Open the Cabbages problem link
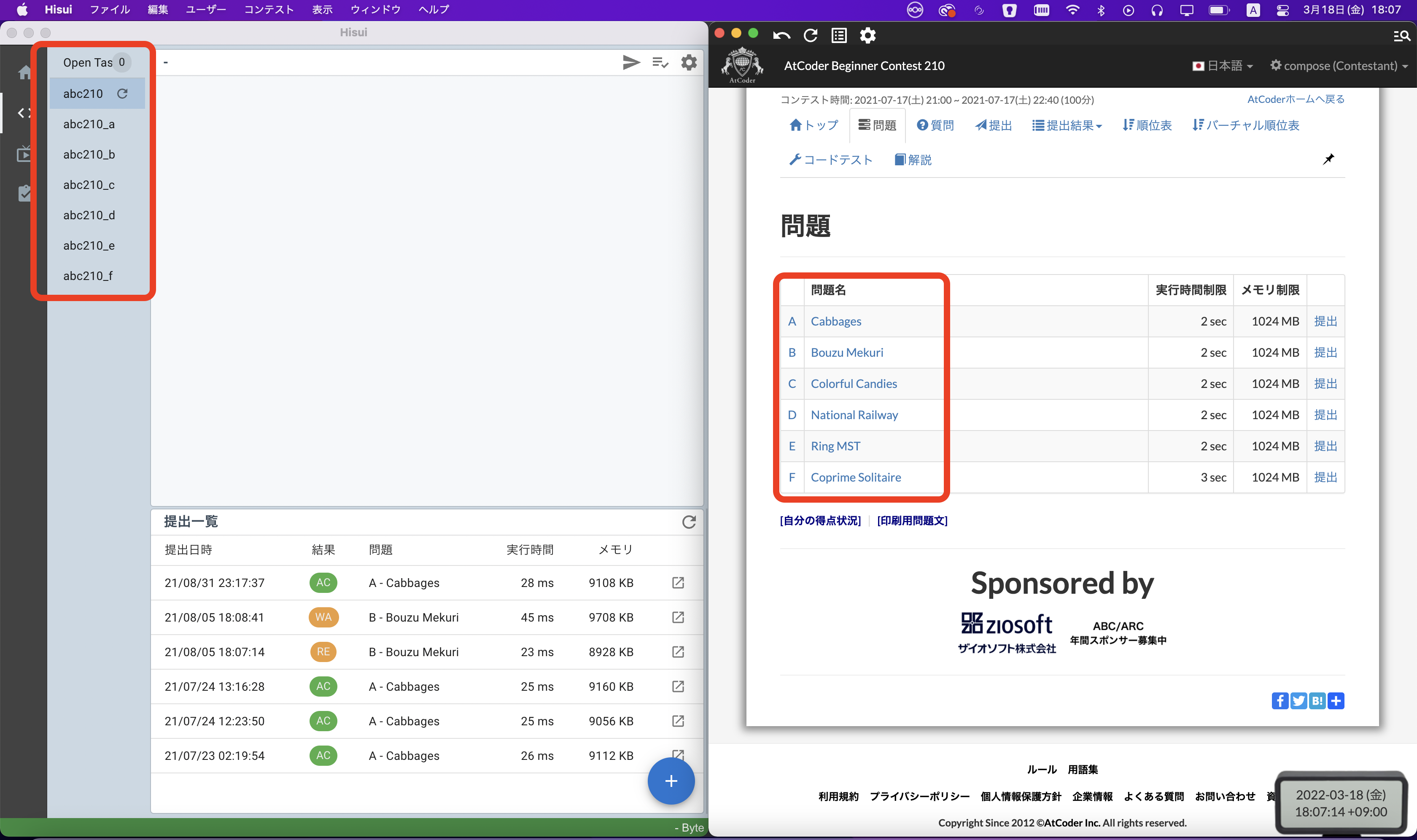1417x840 pixels. coord(835,321)
